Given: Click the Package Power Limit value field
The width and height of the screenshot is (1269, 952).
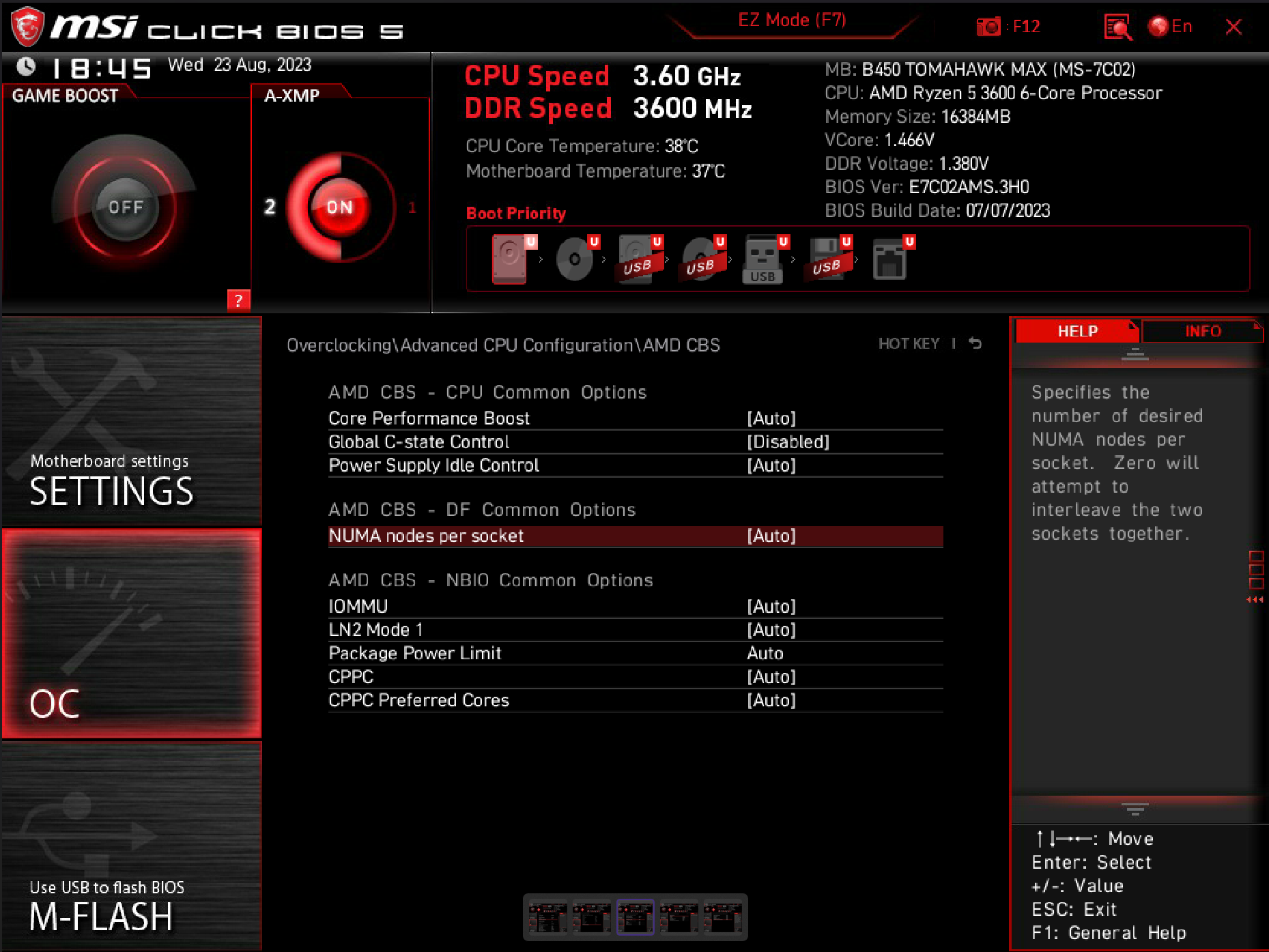Looking at the screenshot, I should click(x=765, y=653).
